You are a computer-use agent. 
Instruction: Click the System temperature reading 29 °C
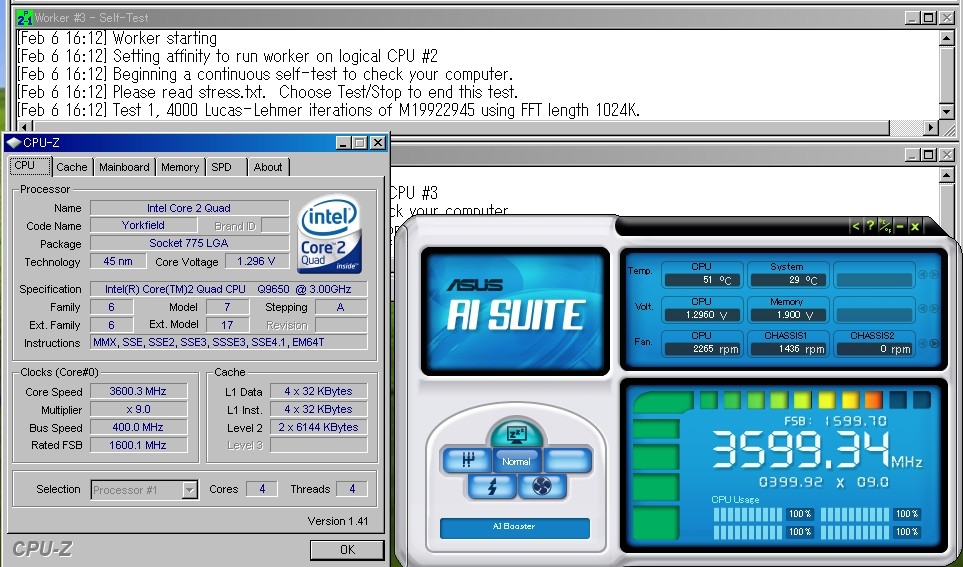click(789, 280)
